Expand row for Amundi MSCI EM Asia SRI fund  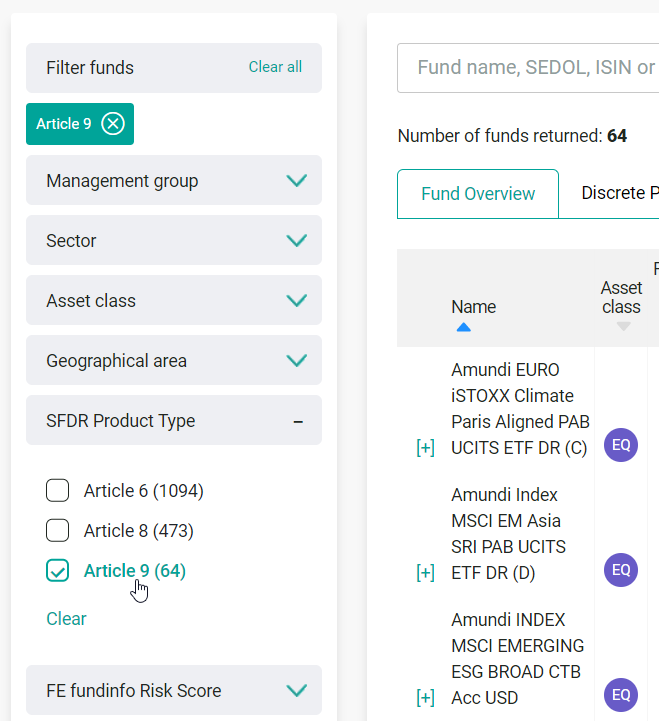(x=425, y=572)
